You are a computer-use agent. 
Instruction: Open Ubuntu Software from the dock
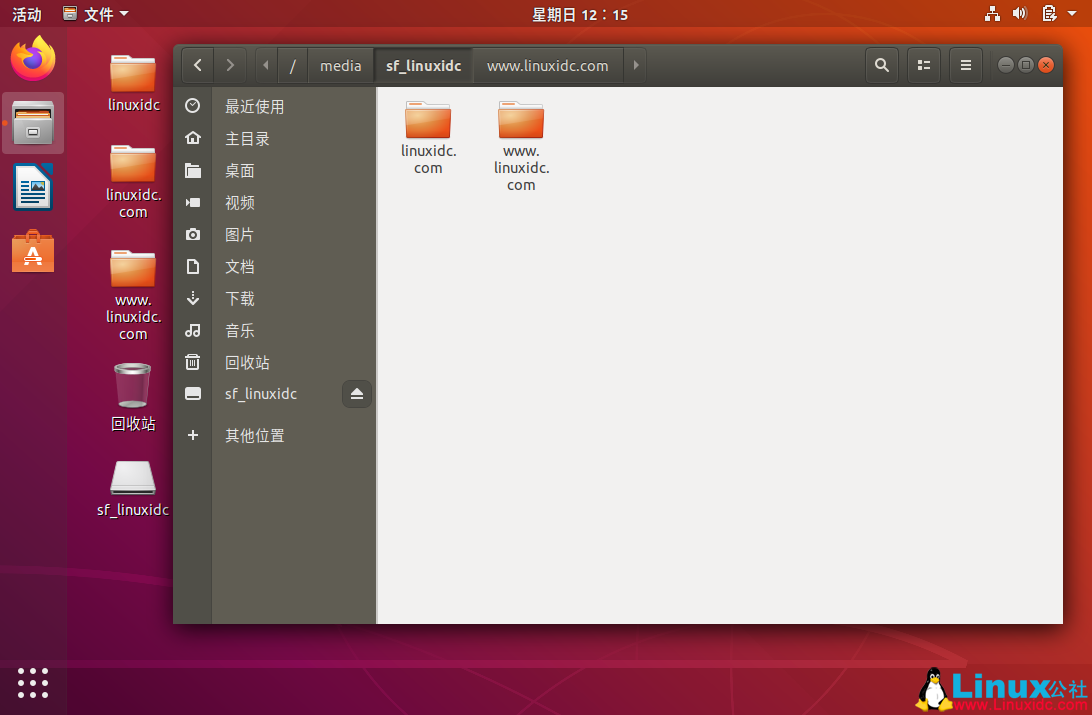(x=33, y=251)
